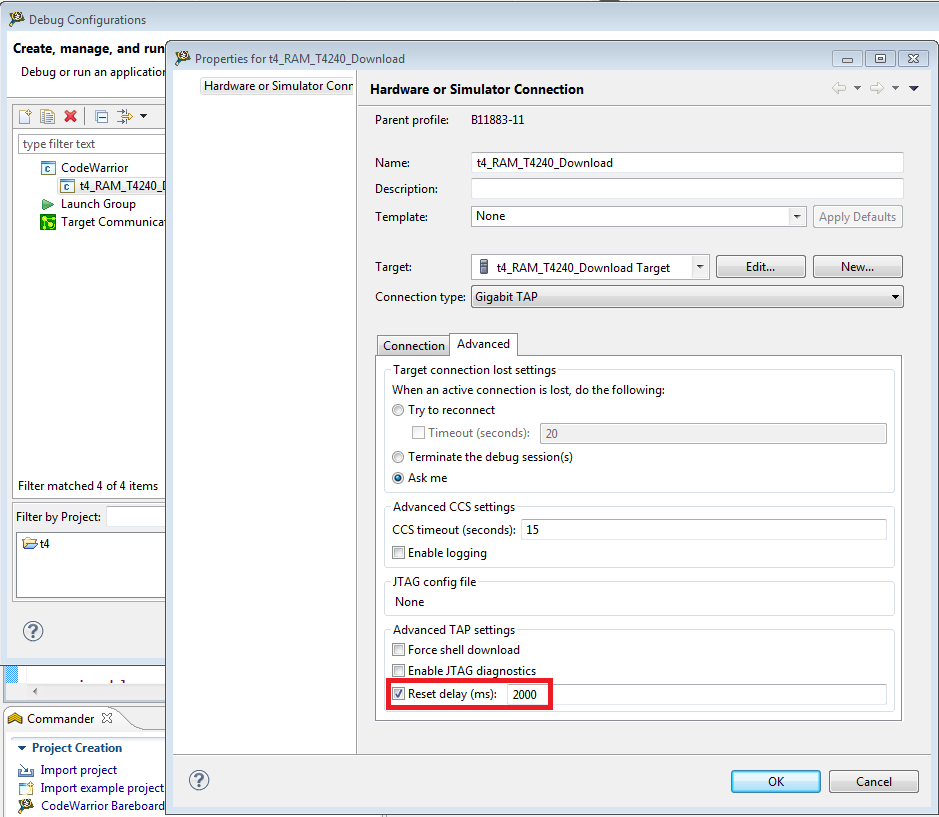Select Hardware or Simulator Connection page entry
This screenshot has height=817, width=939.
[x=278, y=86]
